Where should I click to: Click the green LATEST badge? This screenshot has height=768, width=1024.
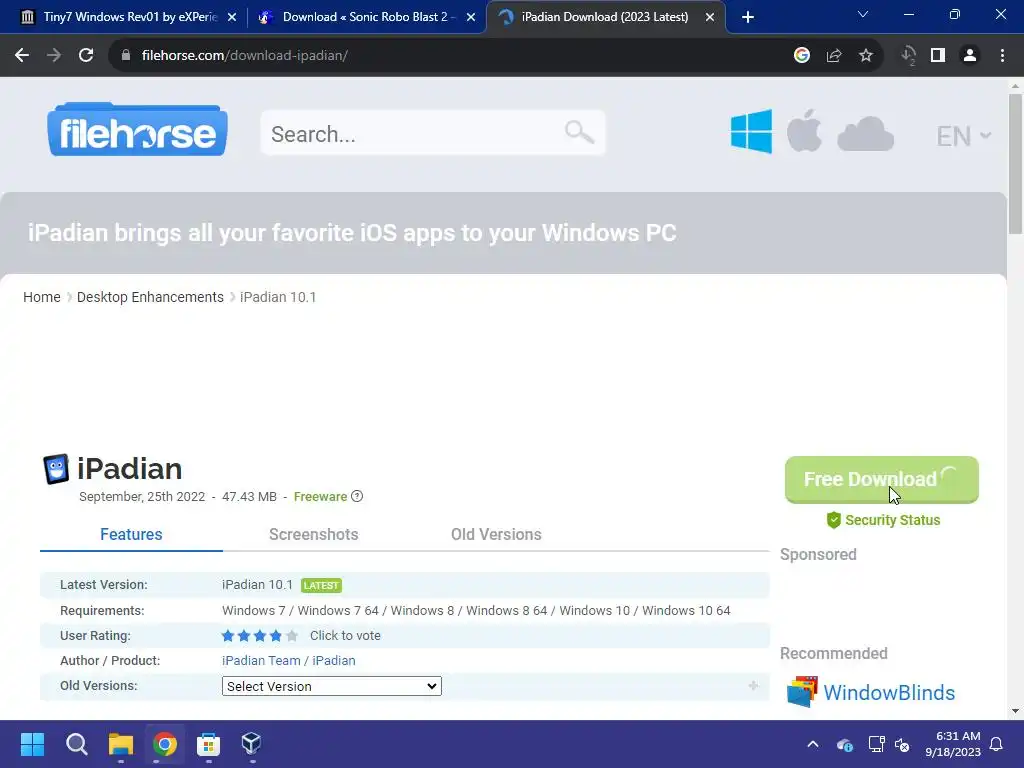[x=321, y=585]
